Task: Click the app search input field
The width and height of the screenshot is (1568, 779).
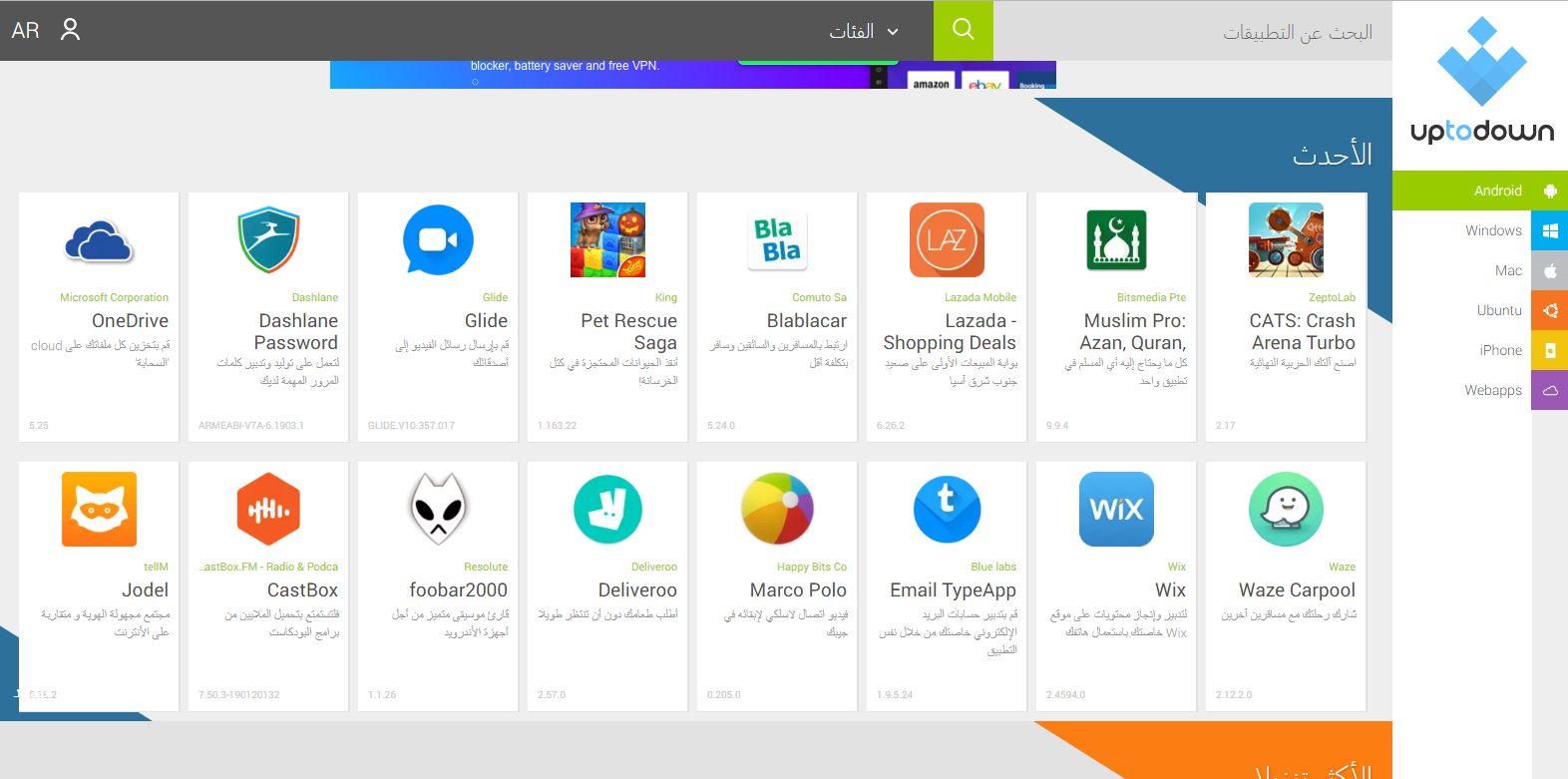Action: [x=1193, y=31]
